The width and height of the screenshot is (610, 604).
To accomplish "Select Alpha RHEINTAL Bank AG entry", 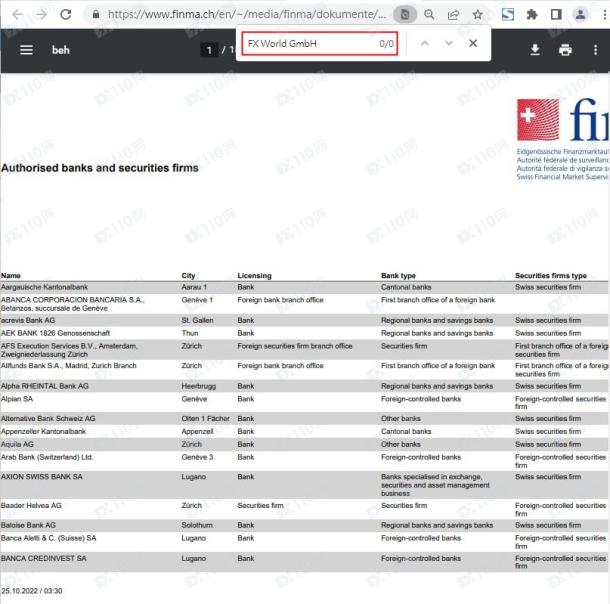I will tap(45, 386).
